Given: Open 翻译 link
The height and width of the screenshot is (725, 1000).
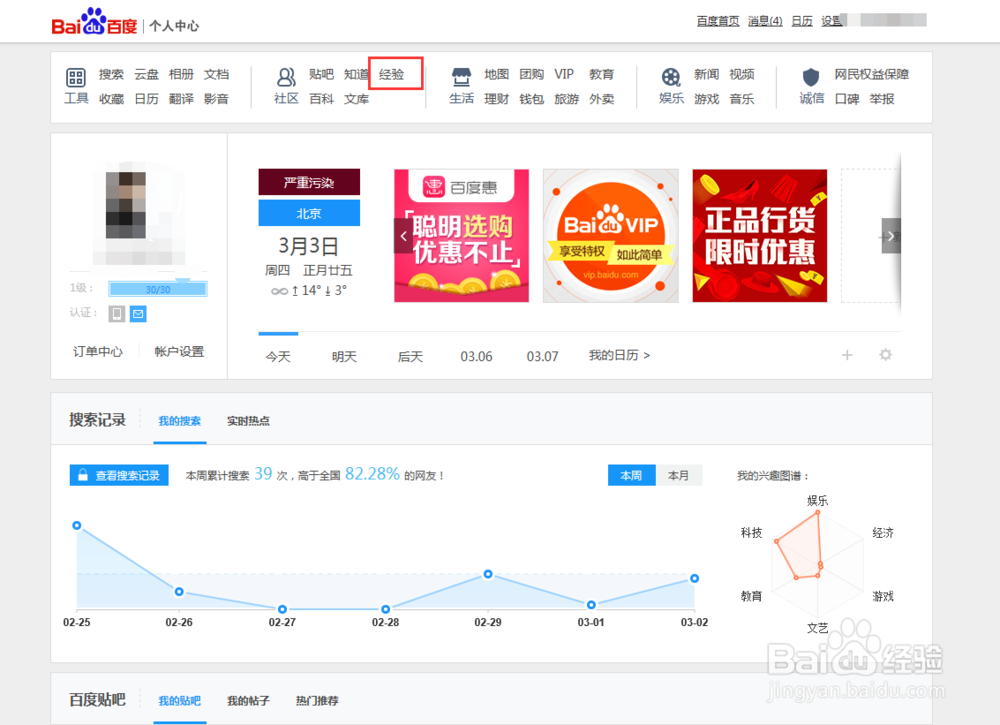Looking at the screenshot, I should click(x=181, y=99).
